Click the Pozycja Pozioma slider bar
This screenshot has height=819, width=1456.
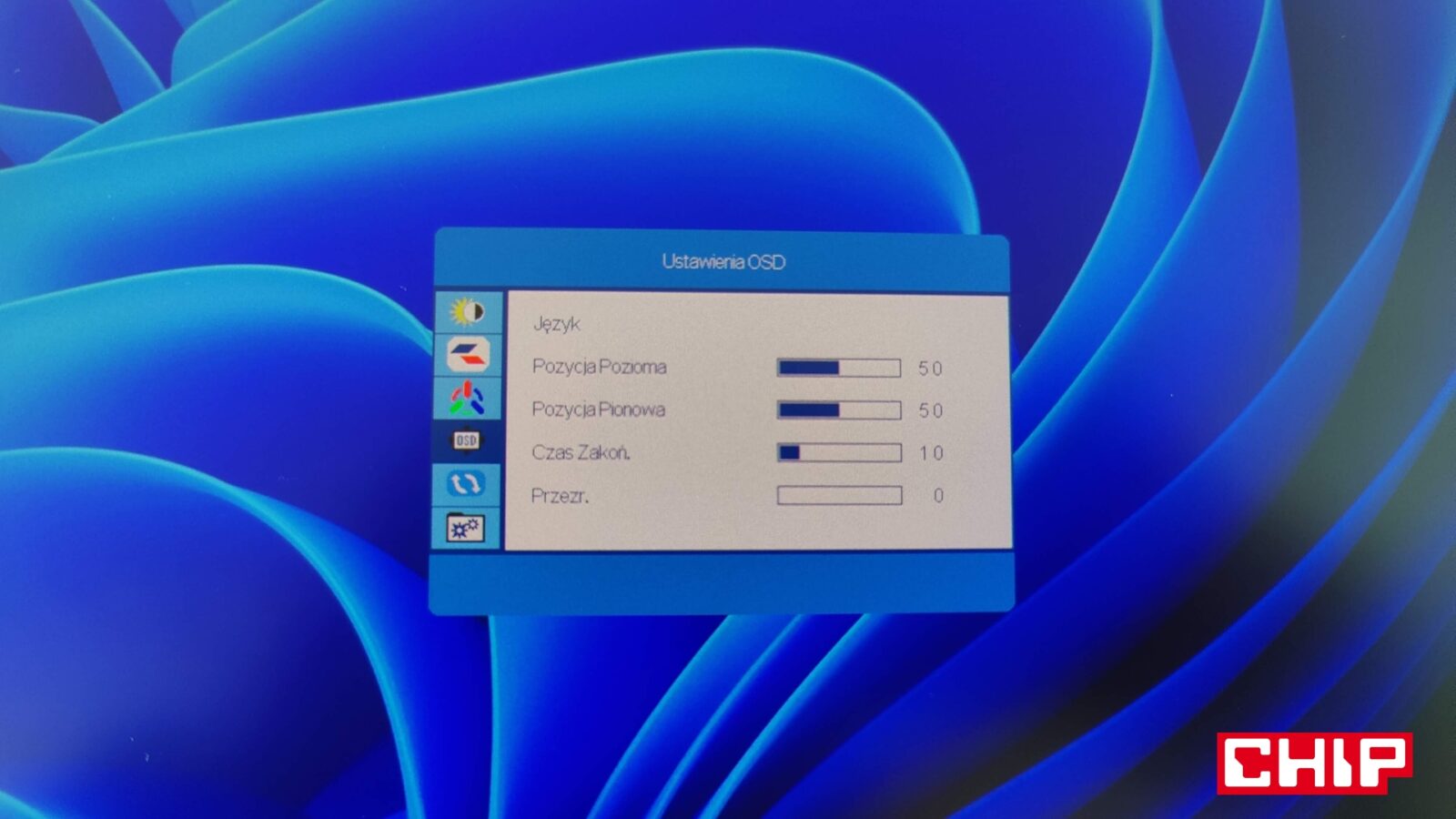(x=838, y=368)
